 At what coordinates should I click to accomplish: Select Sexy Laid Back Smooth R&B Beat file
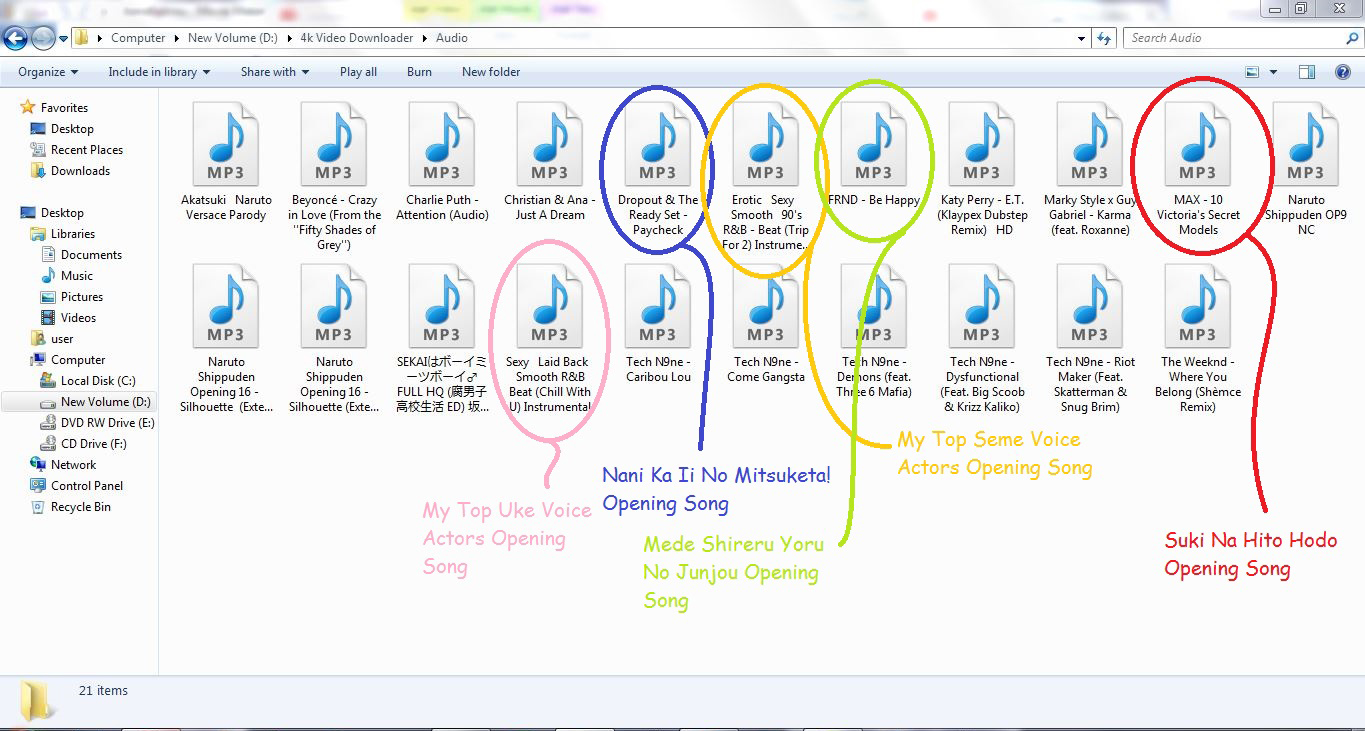(x=550, y=340)
